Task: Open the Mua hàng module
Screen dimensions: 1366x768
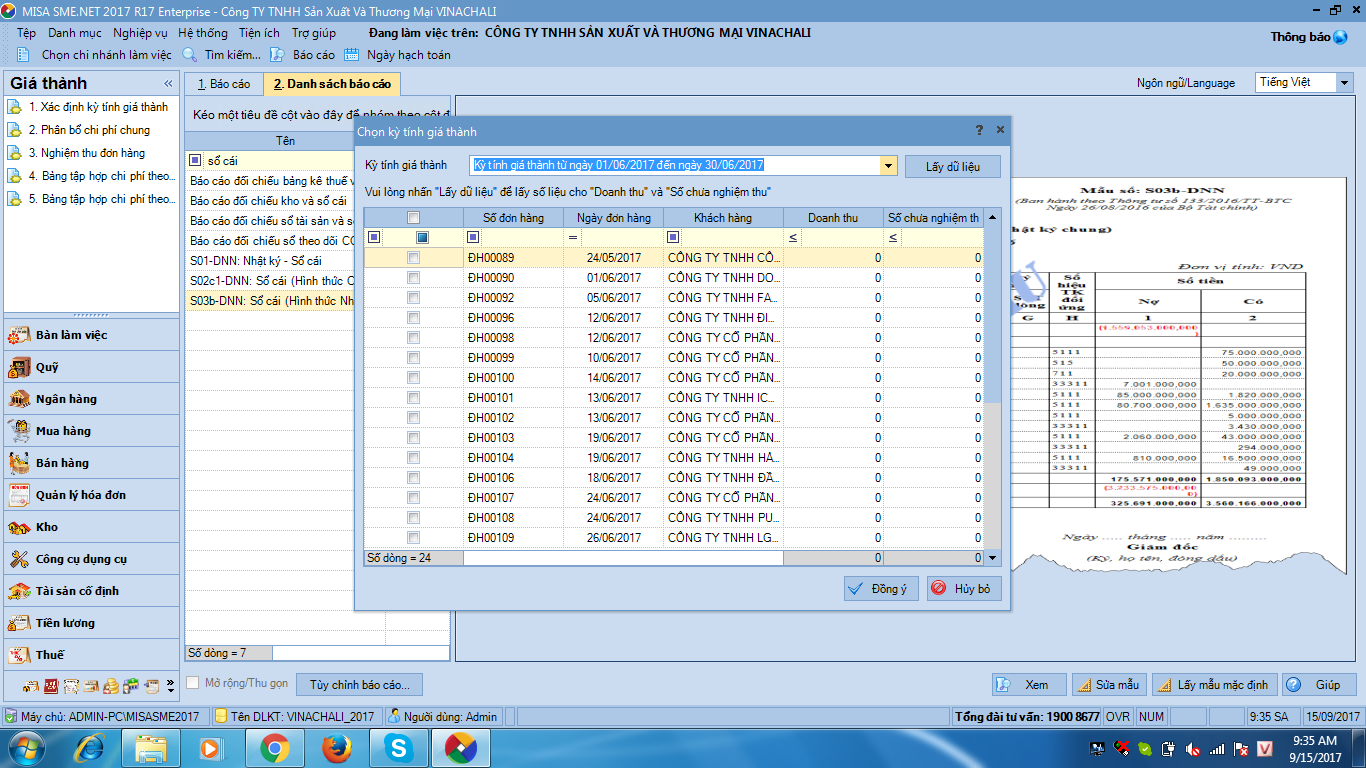Action: pyautogui.click(x=91, y=431)
